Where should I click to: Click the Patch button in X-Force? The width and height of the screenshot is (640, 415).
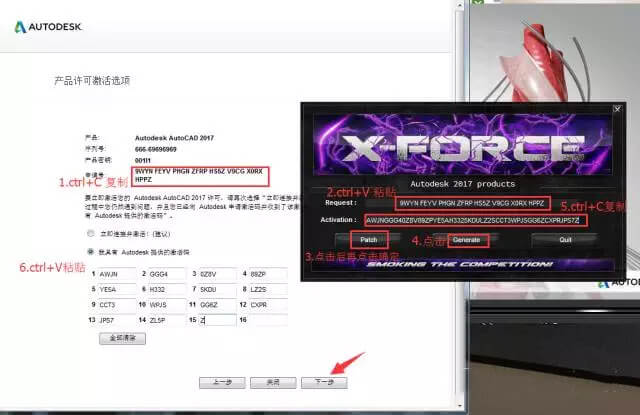[369, 240]
